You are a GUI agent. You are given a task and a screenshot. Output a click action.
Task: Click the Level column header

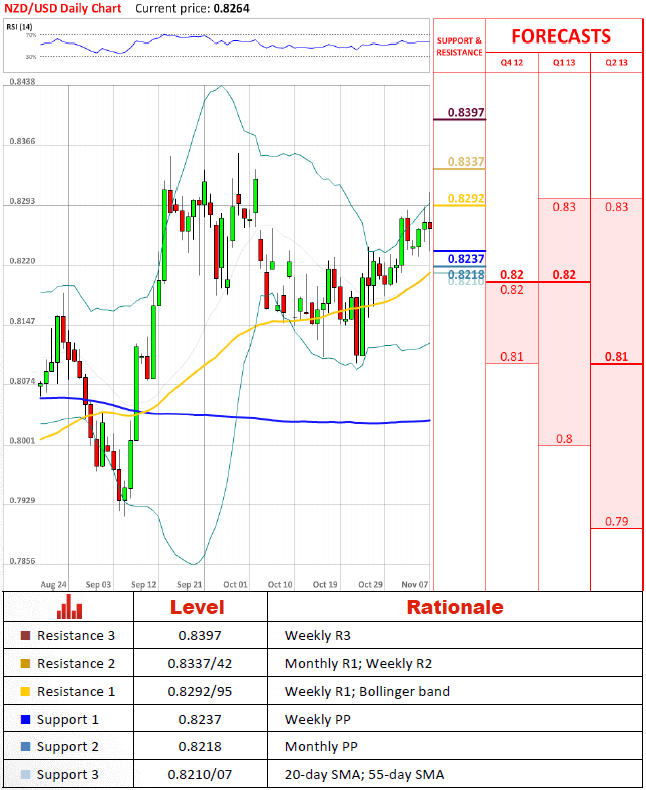197,607
